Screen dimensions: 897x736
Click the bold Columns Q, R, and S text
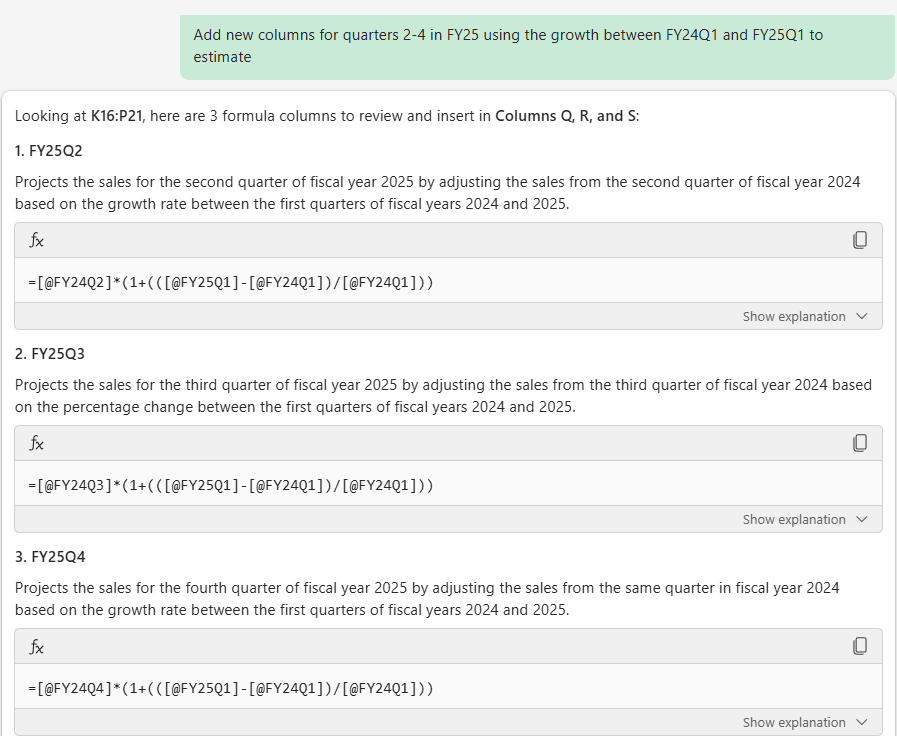(x=565, y=116)
